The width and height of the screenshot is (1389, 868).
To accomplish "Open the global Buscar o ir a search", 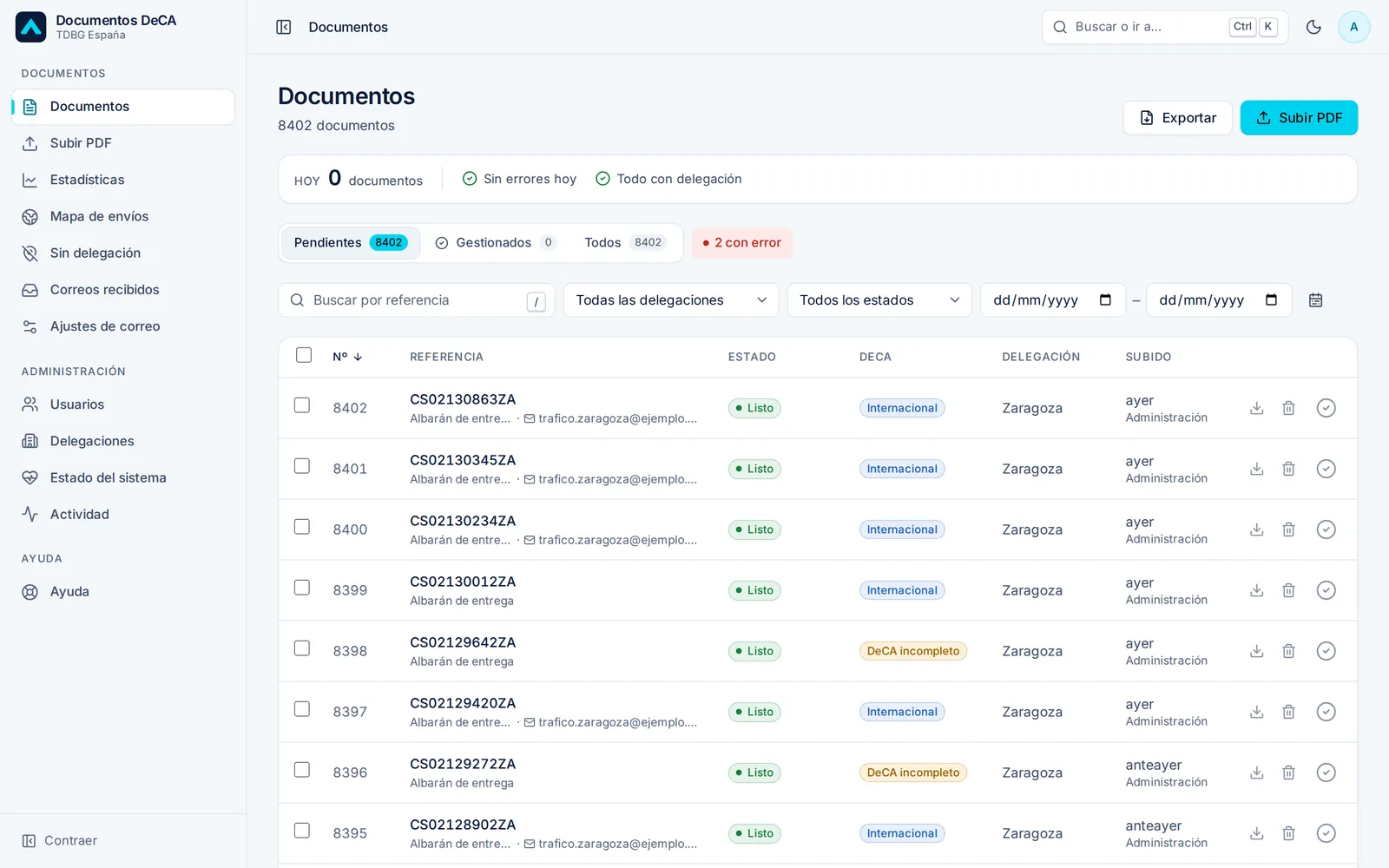I will tap(1165, 27).
